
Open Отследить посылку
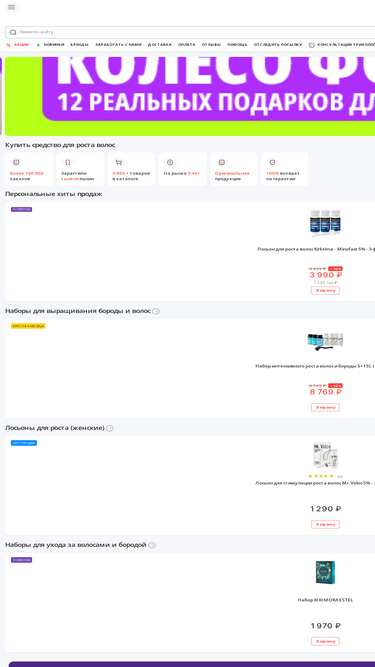click(x=278, y=45)
